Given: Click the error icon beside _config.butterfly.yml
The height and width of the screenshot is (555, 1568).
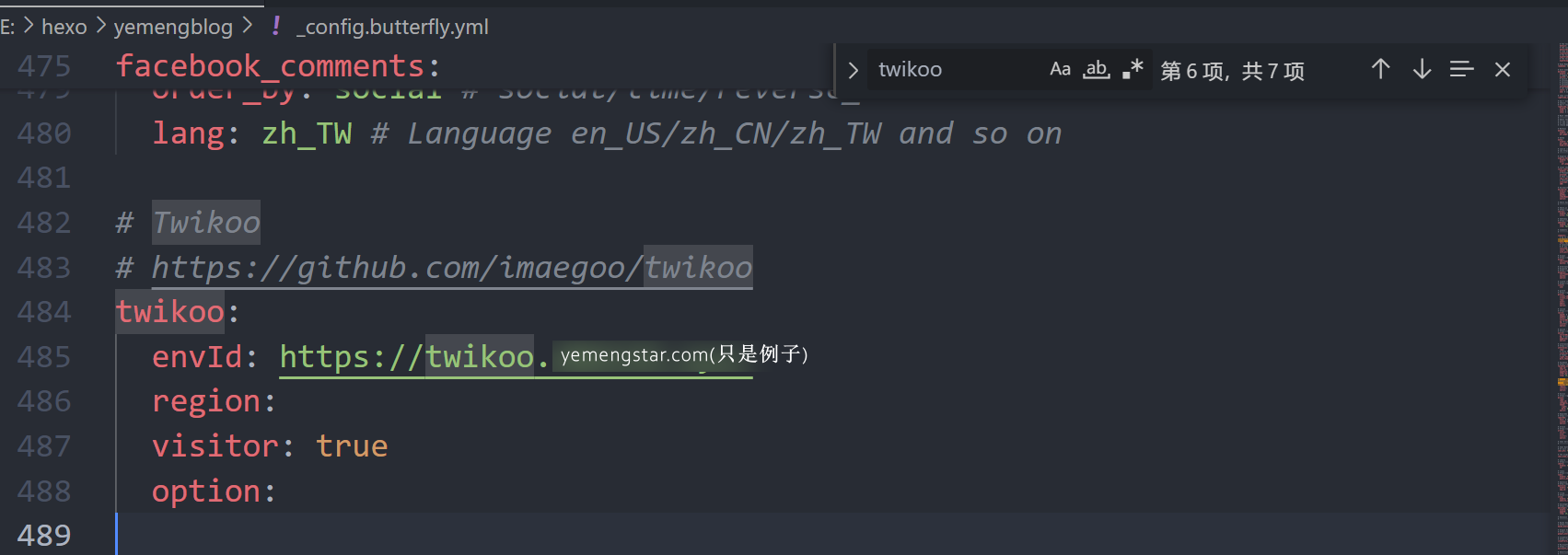Looking at the screenshot, I should (x=275, y=27).
